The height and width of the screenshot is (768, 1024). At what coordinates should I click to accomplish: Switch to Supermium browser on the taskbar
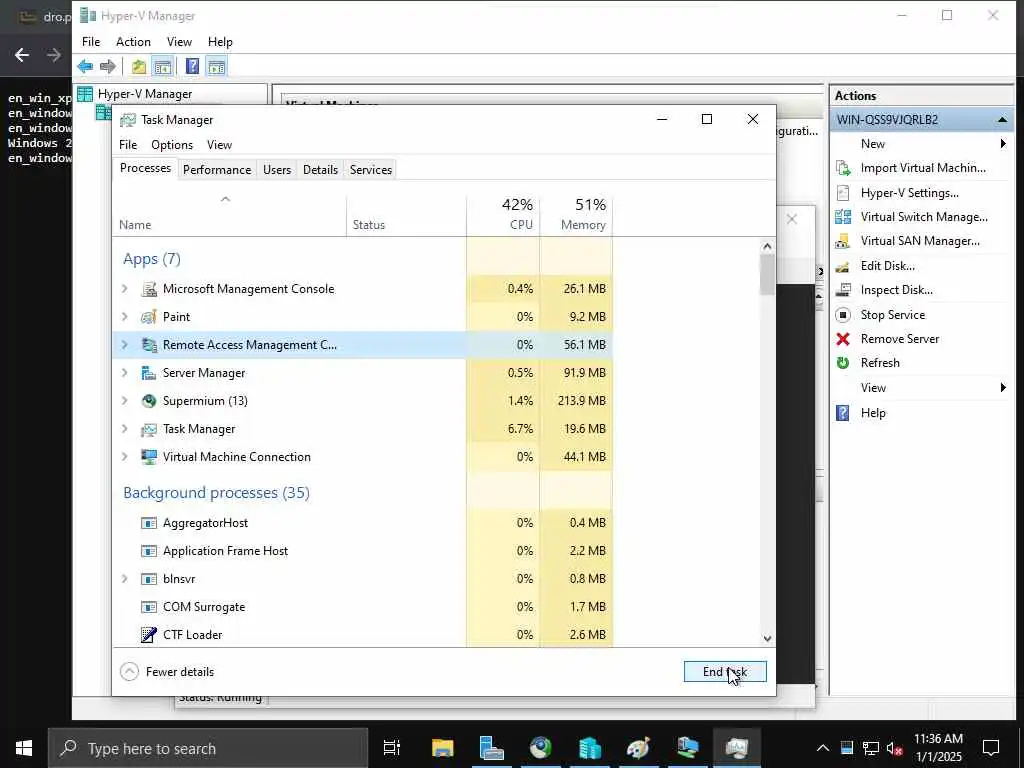(x=541, y=748)
